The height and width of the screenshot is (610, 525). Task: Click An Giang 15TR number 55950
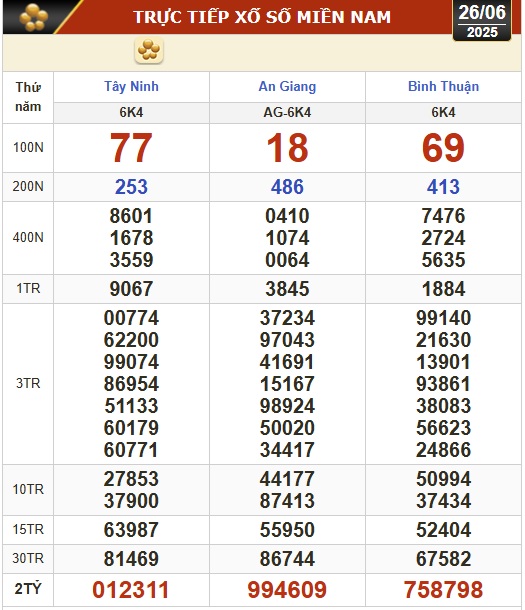coord(287,530)
